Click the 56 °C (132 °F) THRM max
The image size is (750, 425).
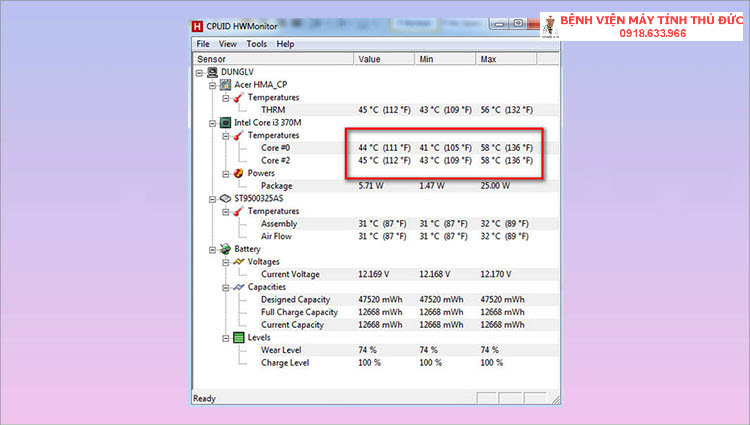507,110
